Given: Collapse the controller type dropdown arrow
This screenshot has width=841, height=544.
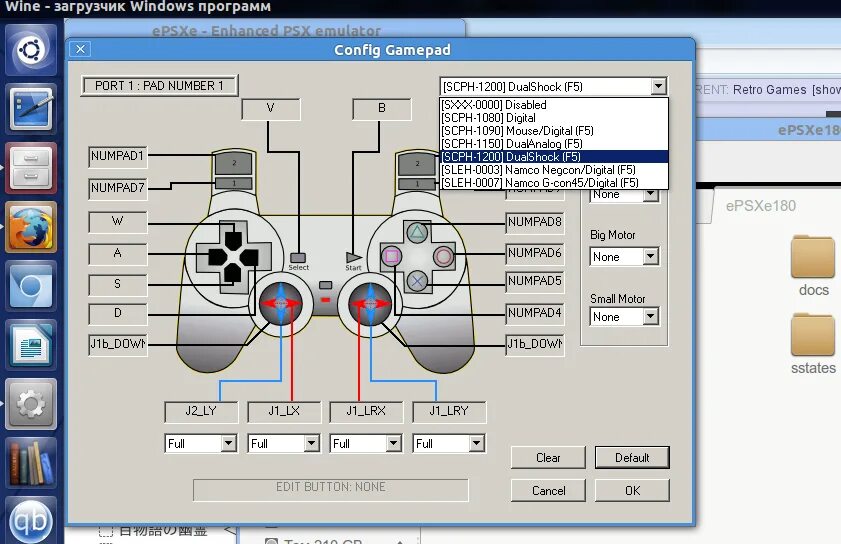Looking at the screenshot, I should point(658,86).
